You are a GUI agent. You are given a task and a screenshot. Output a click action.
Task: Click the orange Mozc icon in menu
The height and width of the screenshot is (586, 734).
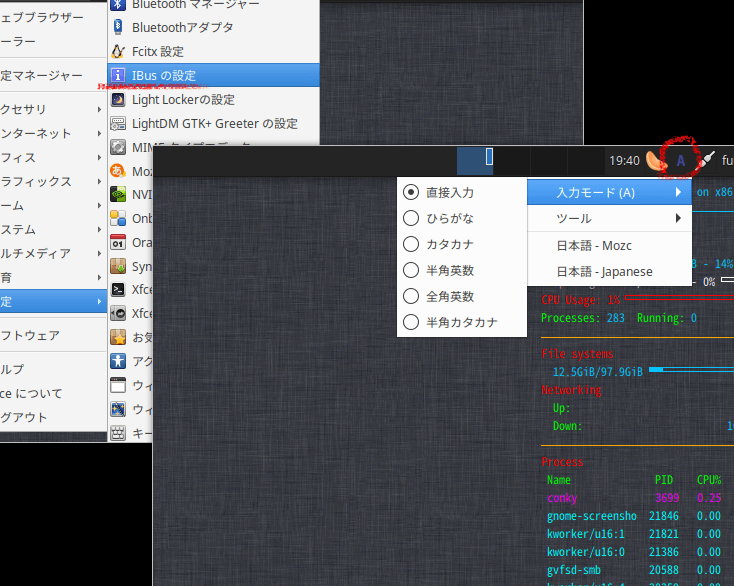(118, 171)
